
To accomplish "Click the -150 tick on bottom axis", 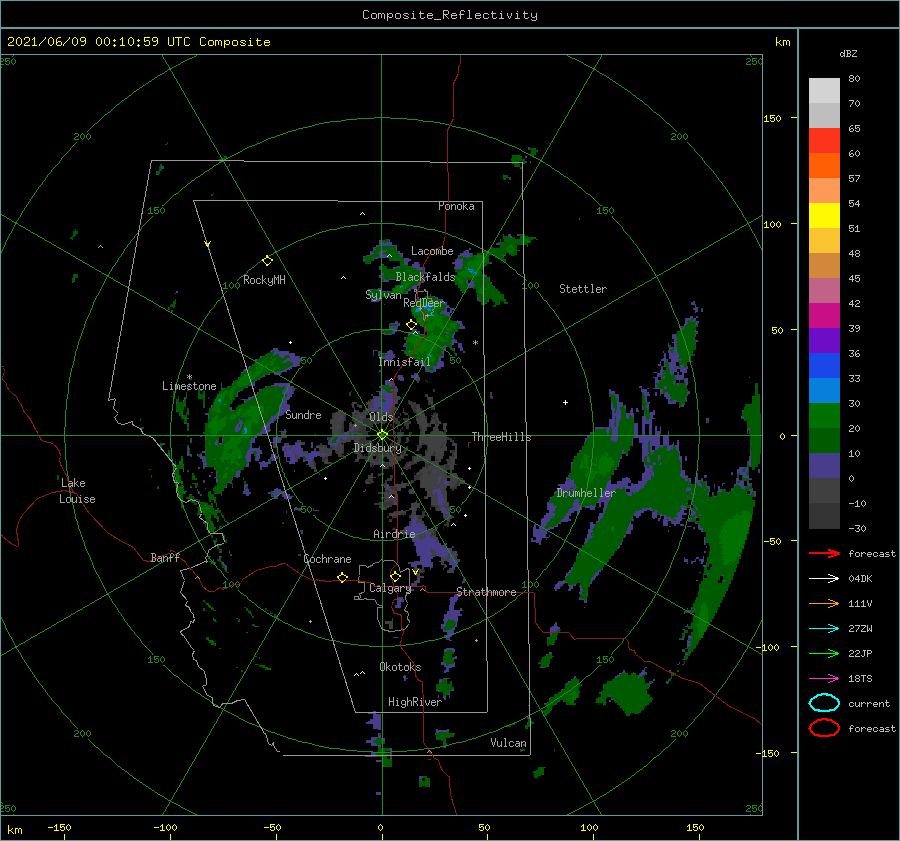I will (59, 827).
